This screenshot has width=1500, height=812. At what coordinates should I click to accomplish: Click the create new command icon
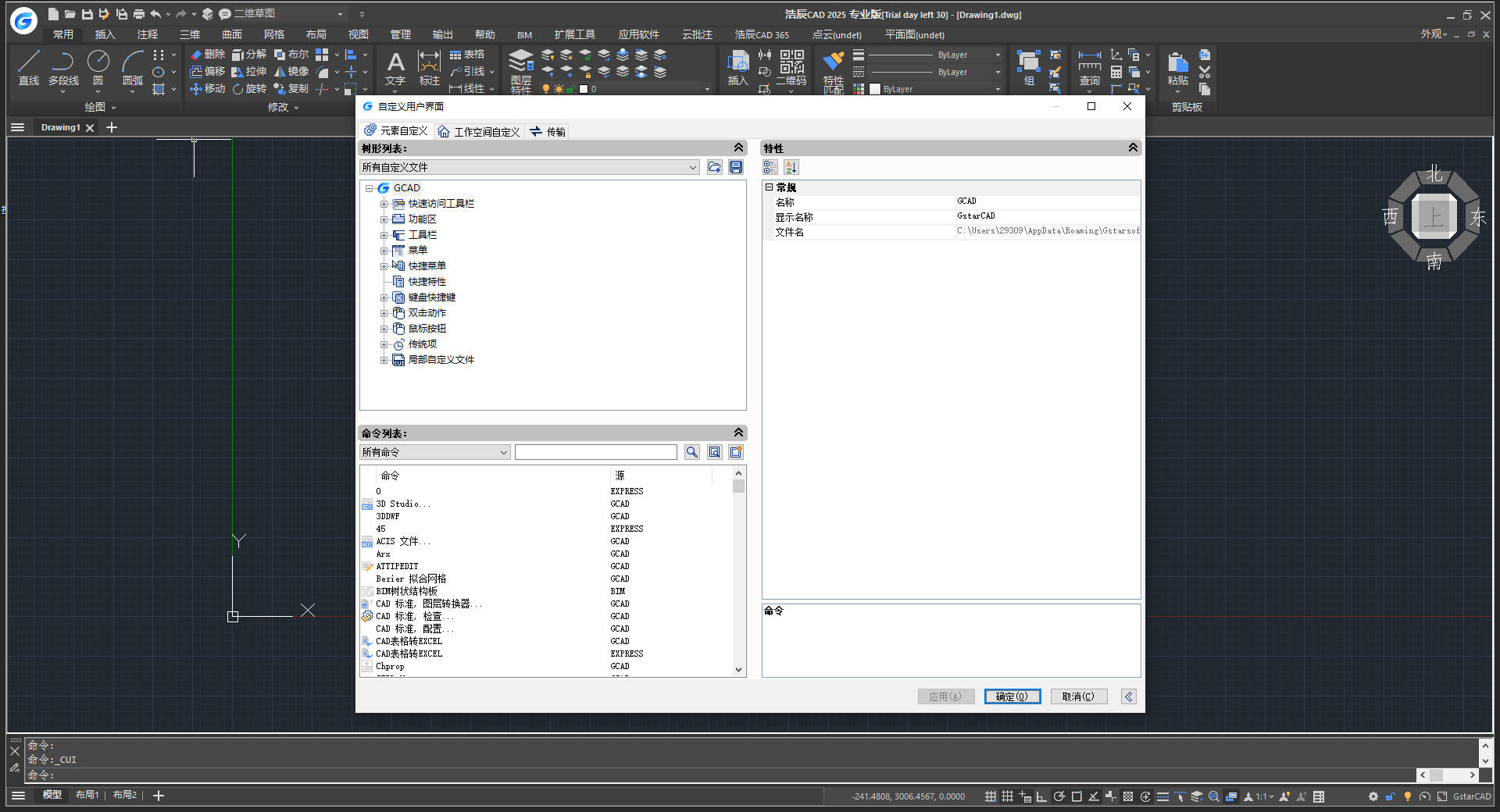pyautogui.click(x=736, y=452)
